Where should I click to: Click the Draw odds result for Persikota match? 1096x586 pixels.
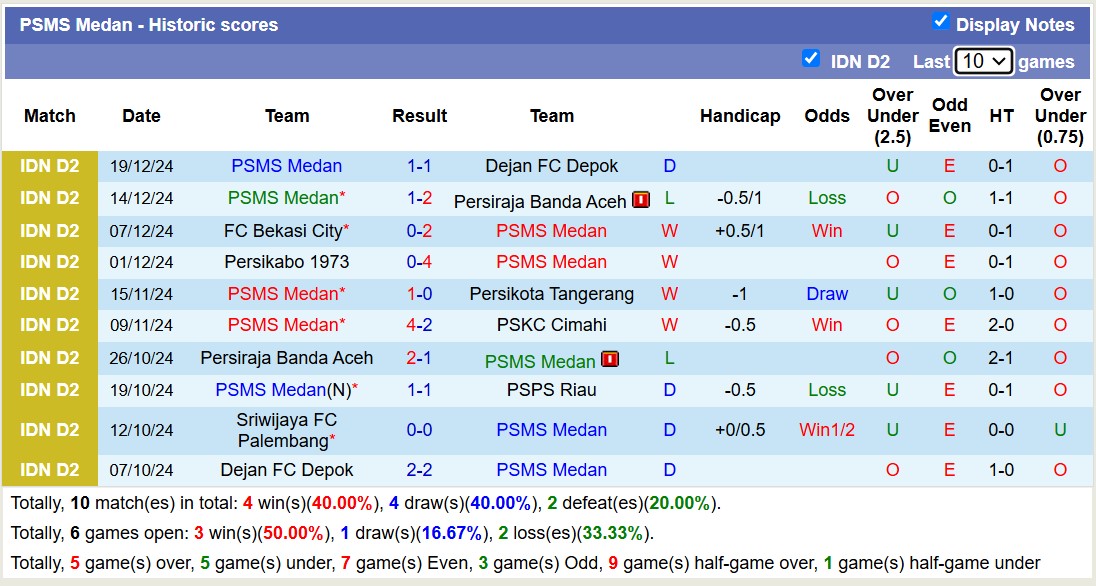827,294
